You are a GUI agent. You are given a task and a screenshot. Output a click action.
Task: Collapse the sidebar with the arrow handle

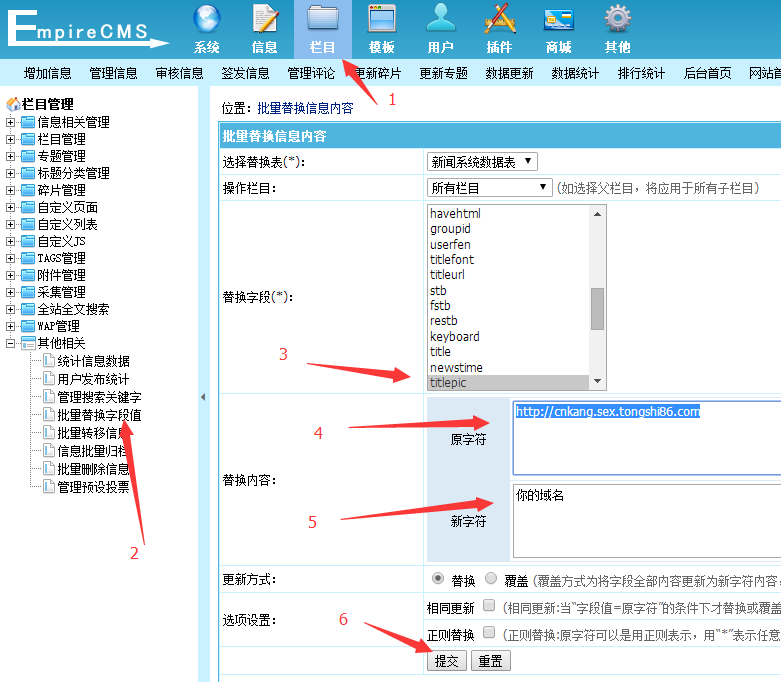203,397
